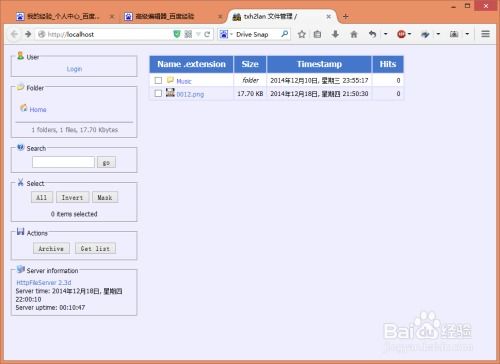Sort by the Size column header
This screenshot has height=364, width=500.
(250, 64)
